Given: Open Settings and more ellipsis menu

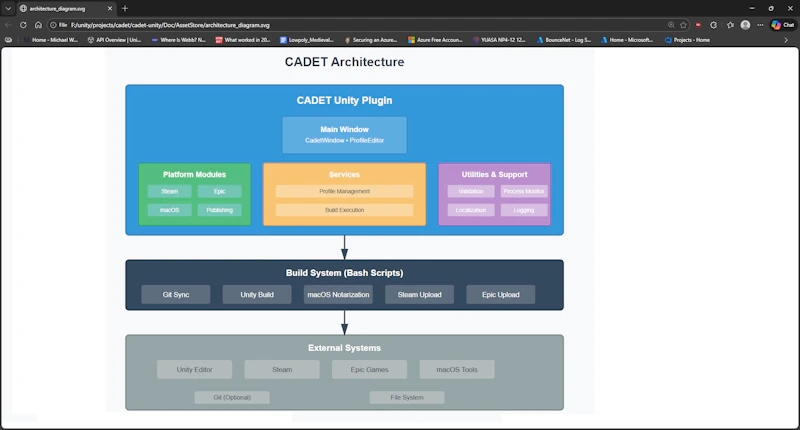Looking at the screenshot, I should [x=760, y=25].
